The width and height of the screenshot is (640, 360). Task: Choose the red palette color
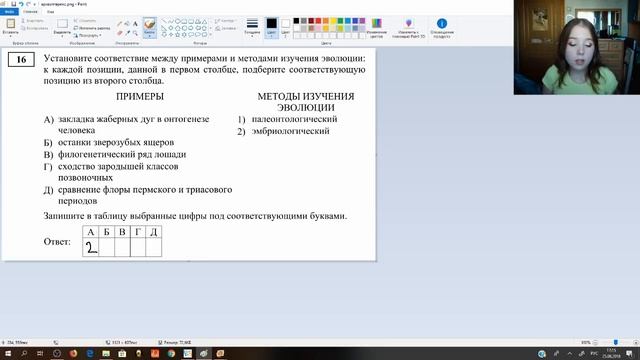[x=318, y=21]
